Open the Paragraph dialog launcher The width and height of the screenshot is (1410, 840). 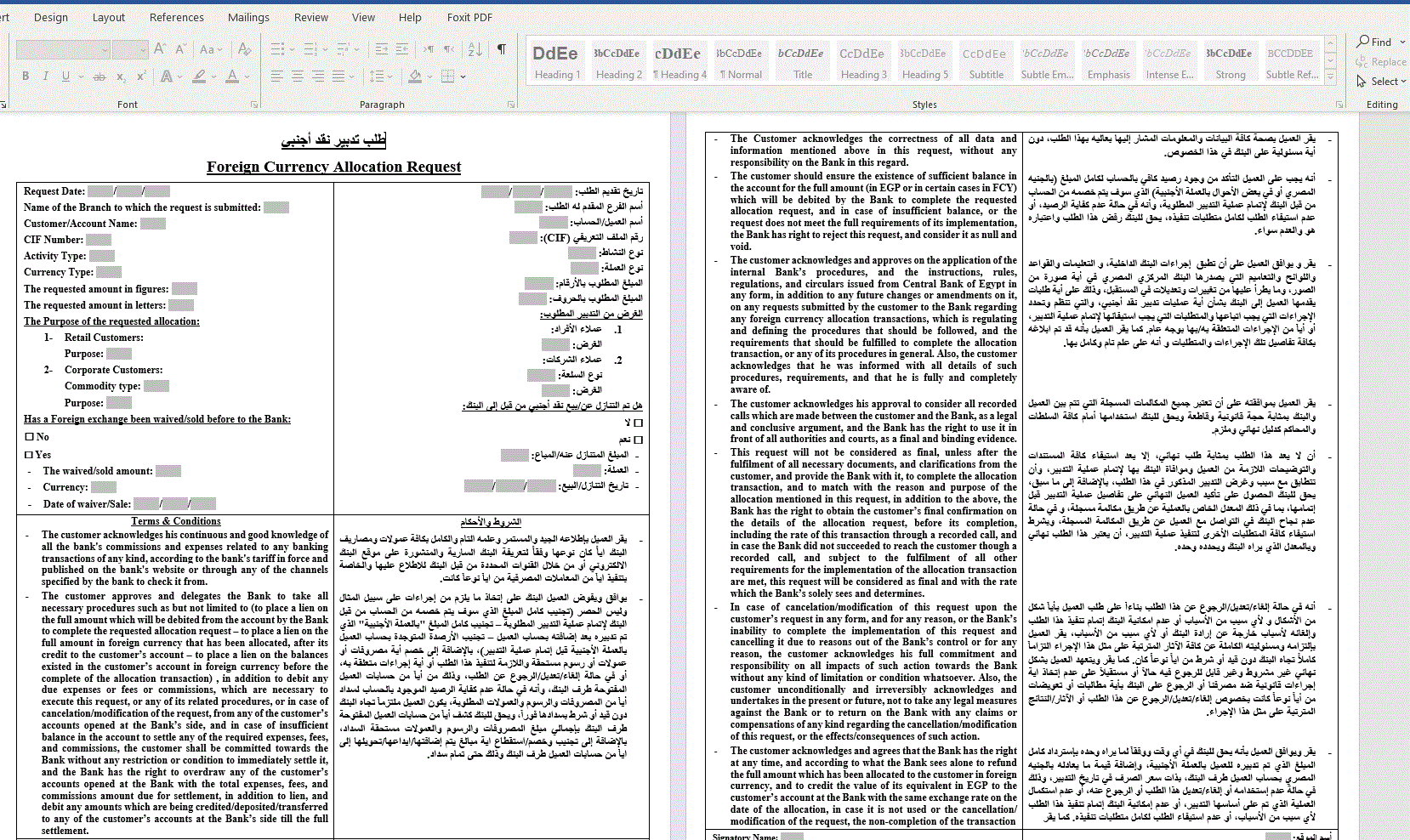pyautogui.click(x=511, y=105)
